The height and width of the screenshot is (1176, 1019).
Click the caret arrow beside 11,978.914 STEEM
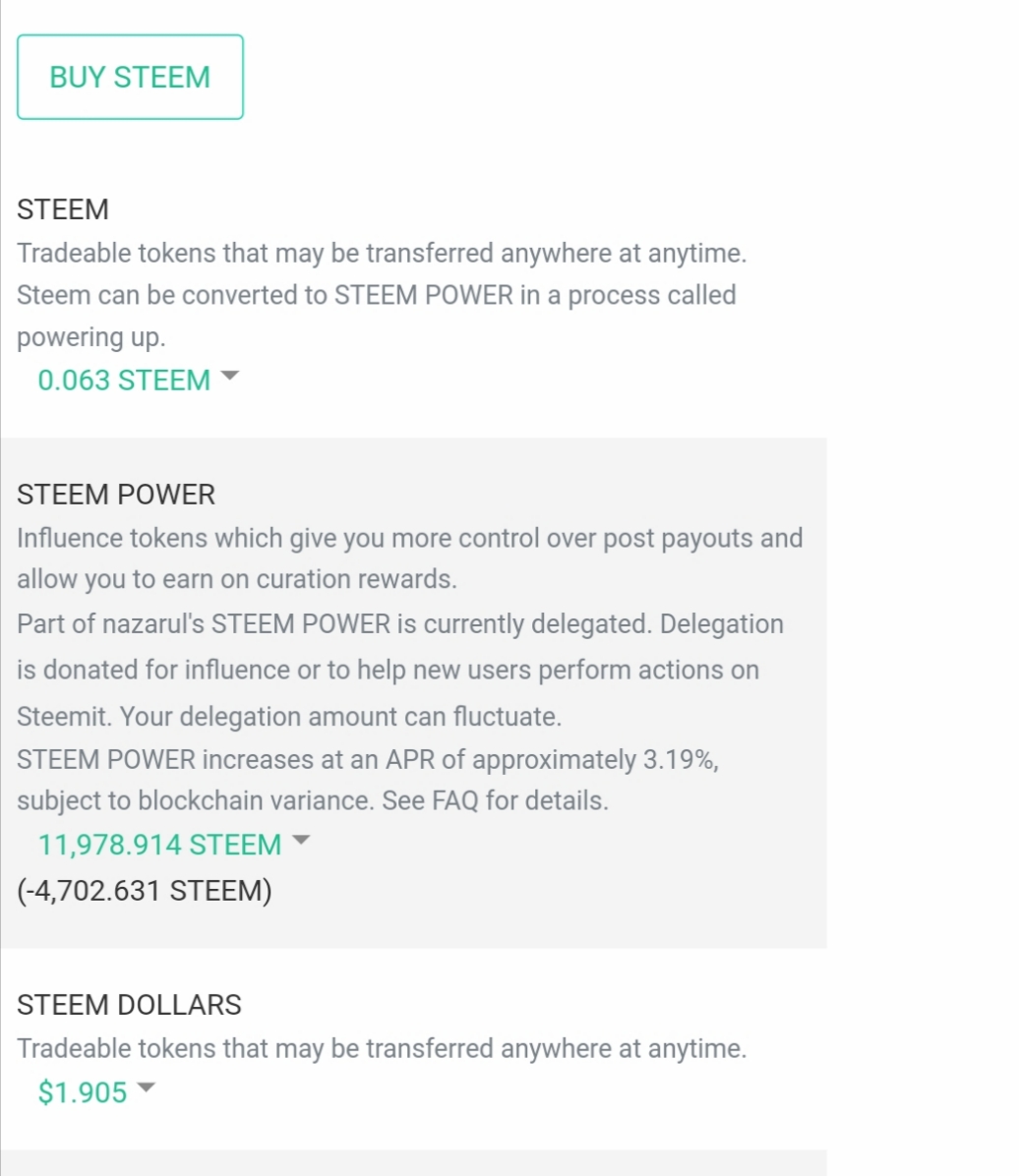pos(301,841)
